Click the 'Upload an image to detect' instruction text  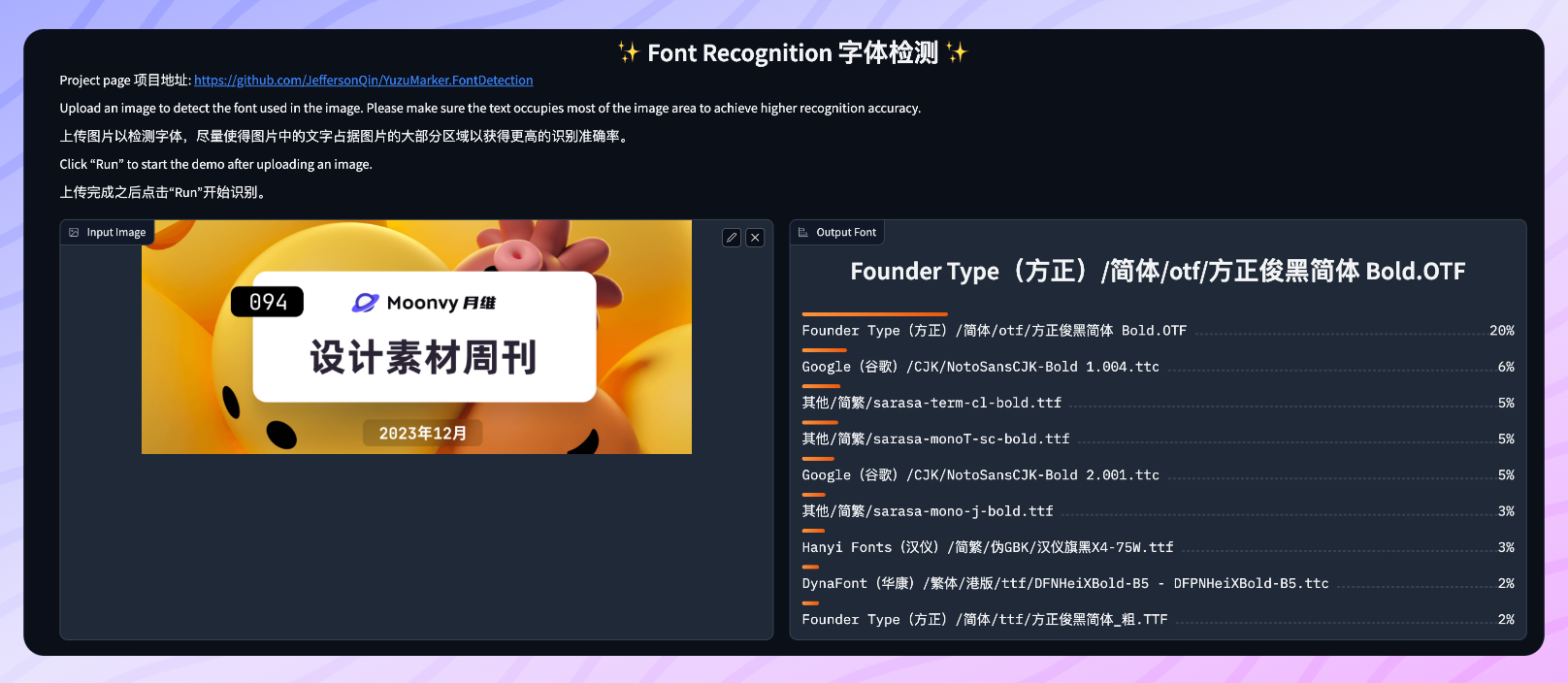[x=490, y=109]
